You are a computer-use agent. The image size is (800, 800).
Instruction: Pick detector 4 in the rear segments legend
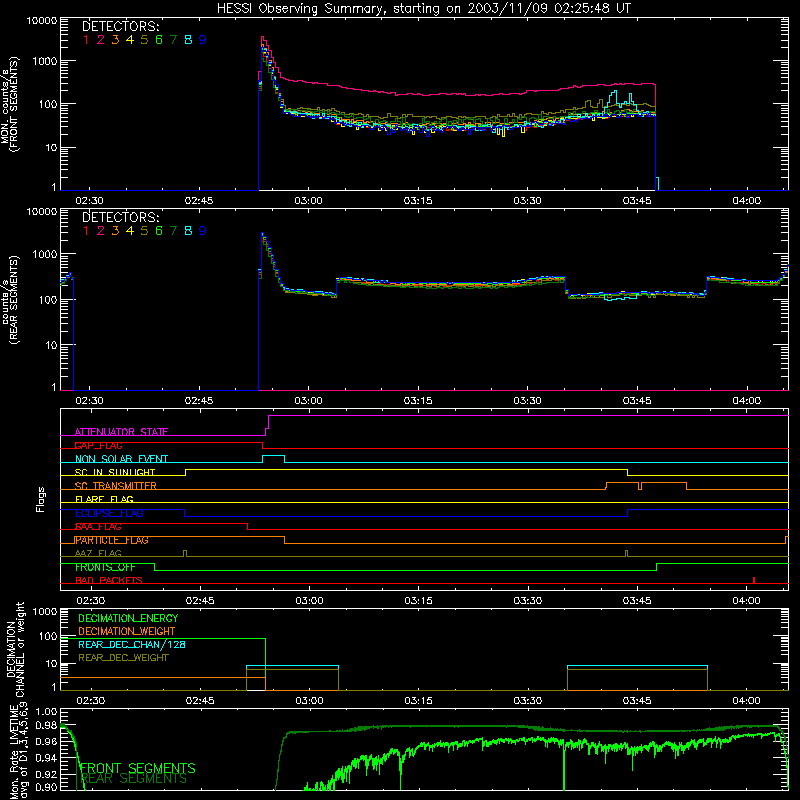point(130,231)
